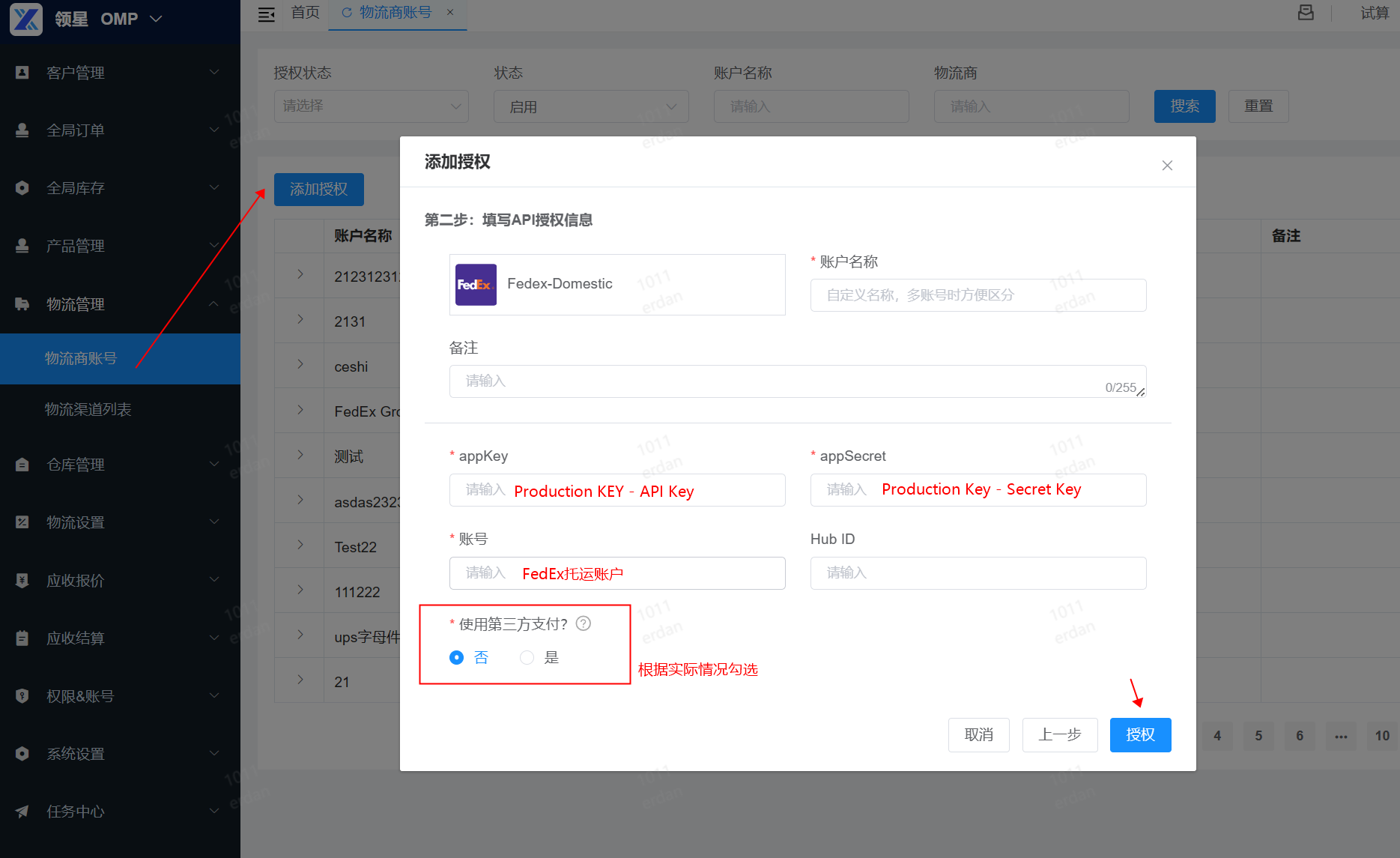Click the 上一步 button
1400x858 pixels.
pyautogui.click(x=1059, y=734)
